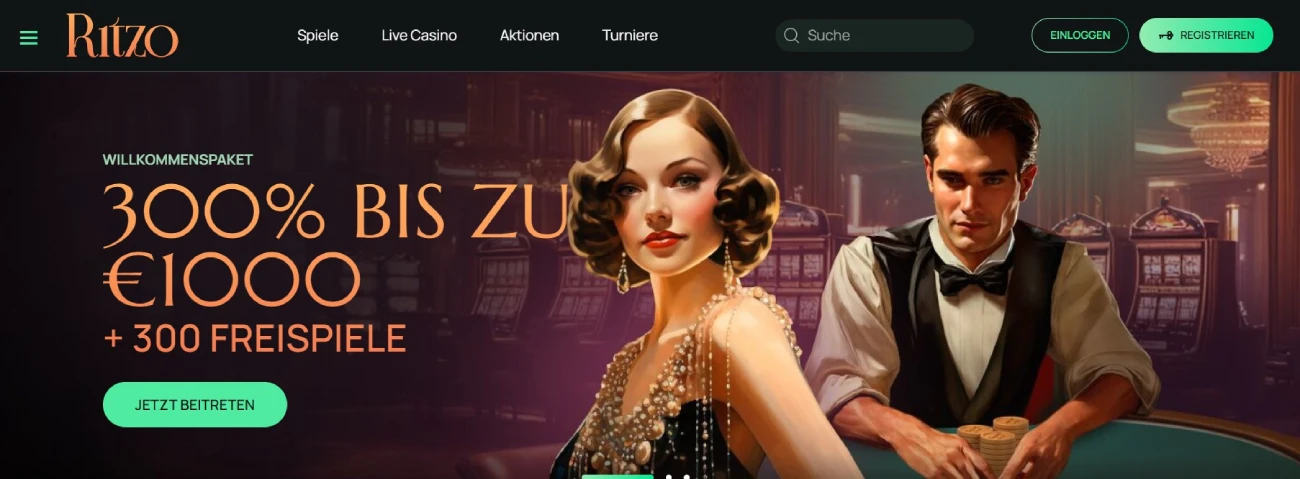
Task: Switch to the second carousel slide dot
Action: [x=669, y=476]
